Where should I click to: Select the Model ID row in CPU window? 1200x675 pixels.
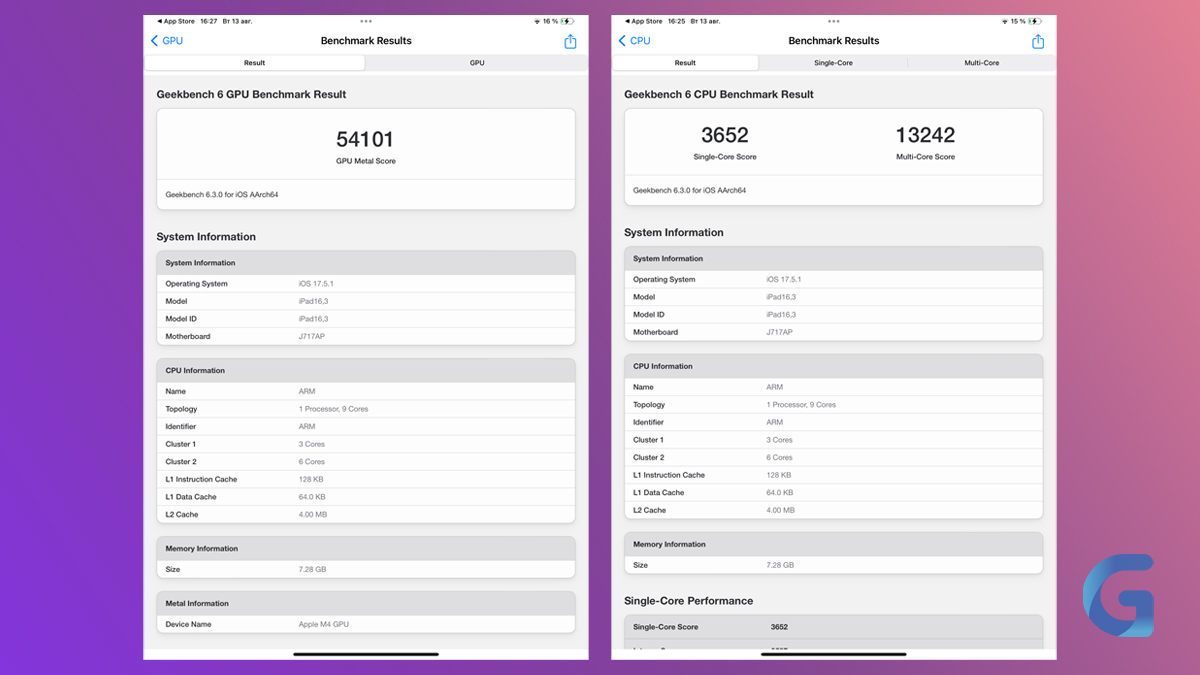pyautogui.click(x=834, y=315)
